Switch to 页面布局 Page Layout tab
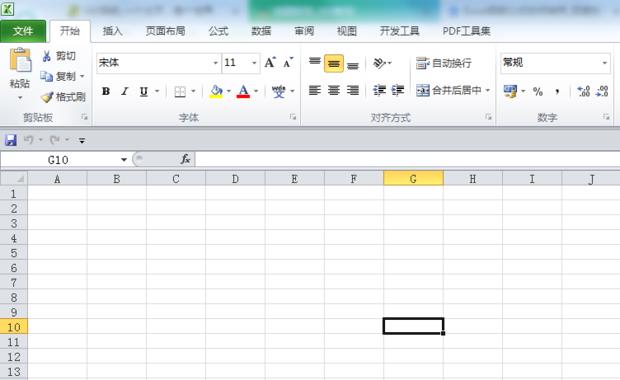This screenshot has width=620, height=380. click(x=165, y=31)
